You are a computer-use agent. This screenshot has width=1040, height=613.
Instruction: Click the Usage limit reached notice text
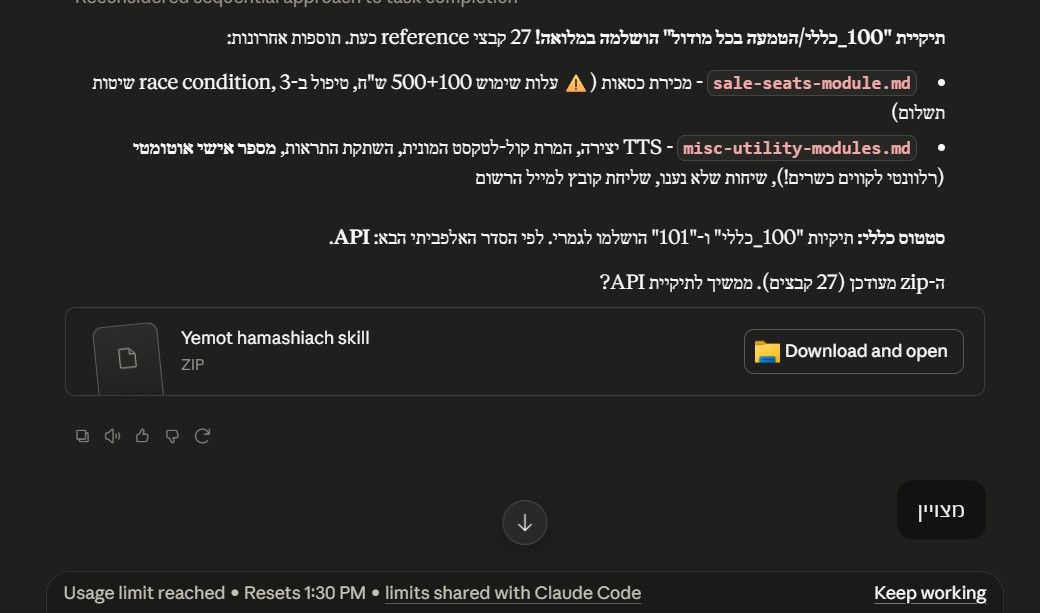tap(145, 593)
